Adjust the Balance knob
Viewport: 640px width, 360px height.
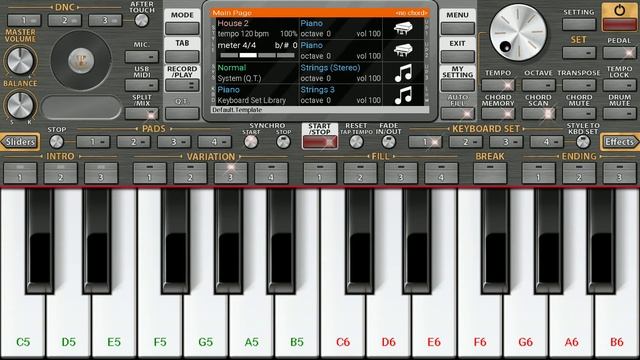coord(20,105)
